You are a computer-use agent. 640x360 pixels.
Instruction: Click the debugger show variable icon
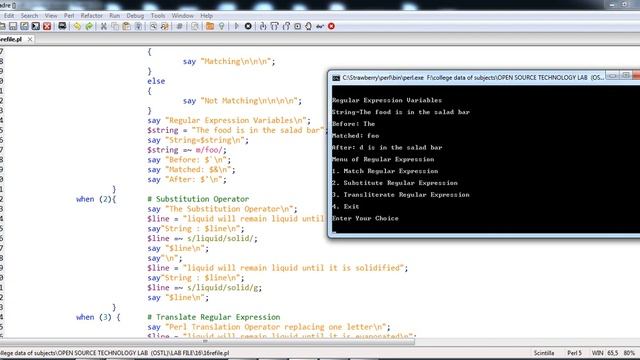[309, 26]
